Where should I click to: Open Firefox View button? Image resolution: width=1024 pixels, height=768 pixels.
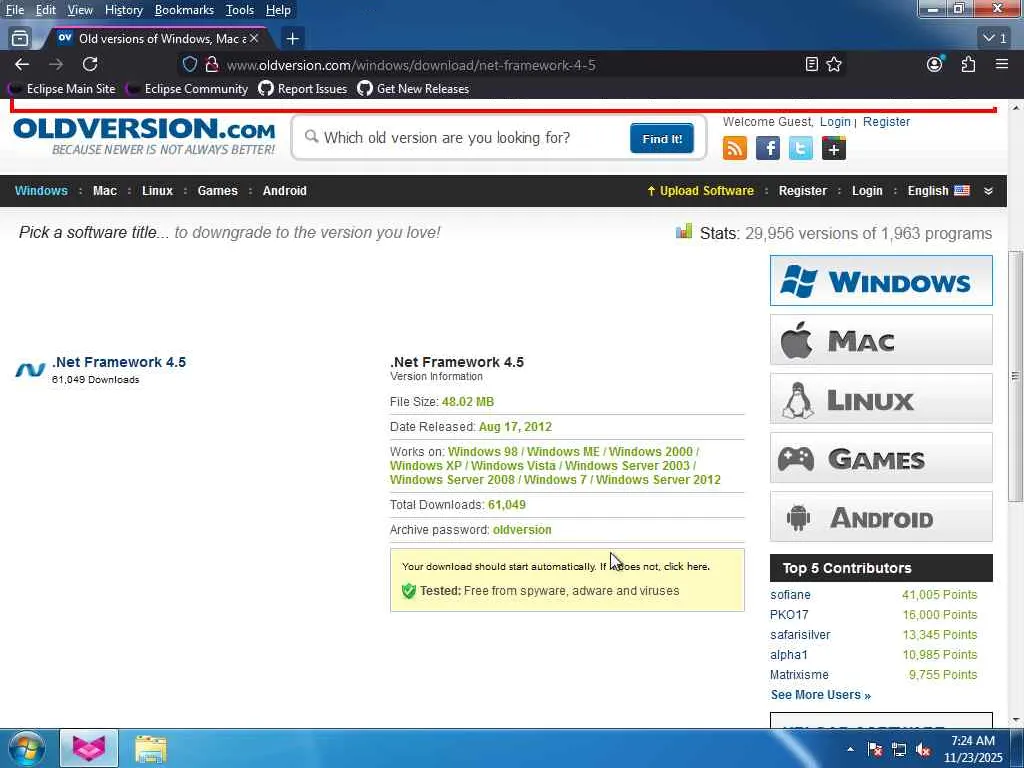20,39
